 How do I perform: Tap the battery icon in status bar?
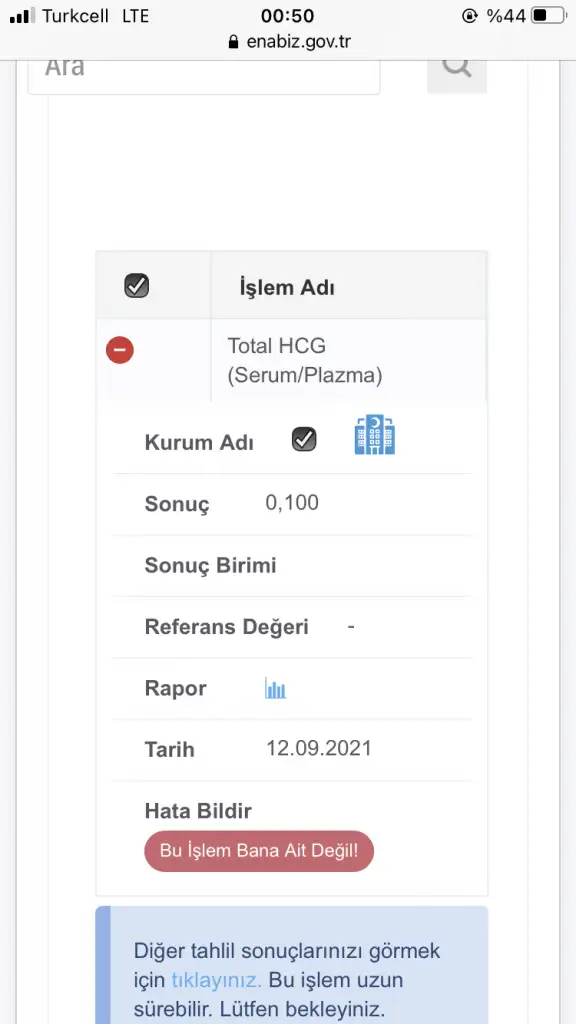click(549, 16)
